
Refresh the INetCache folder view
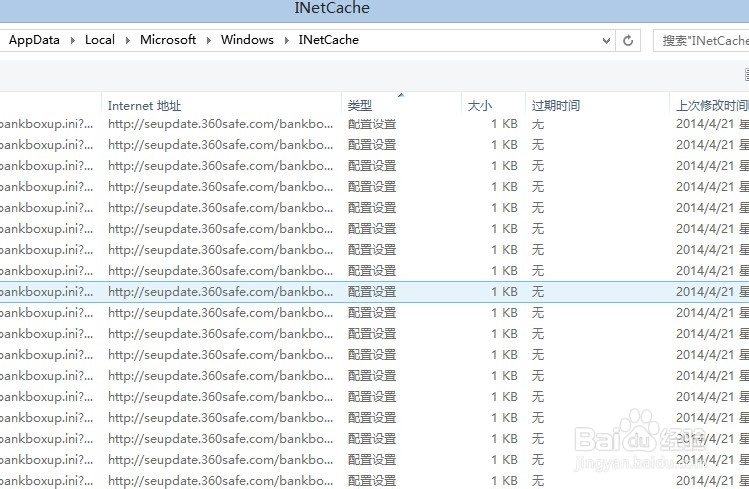click(628, 41)
